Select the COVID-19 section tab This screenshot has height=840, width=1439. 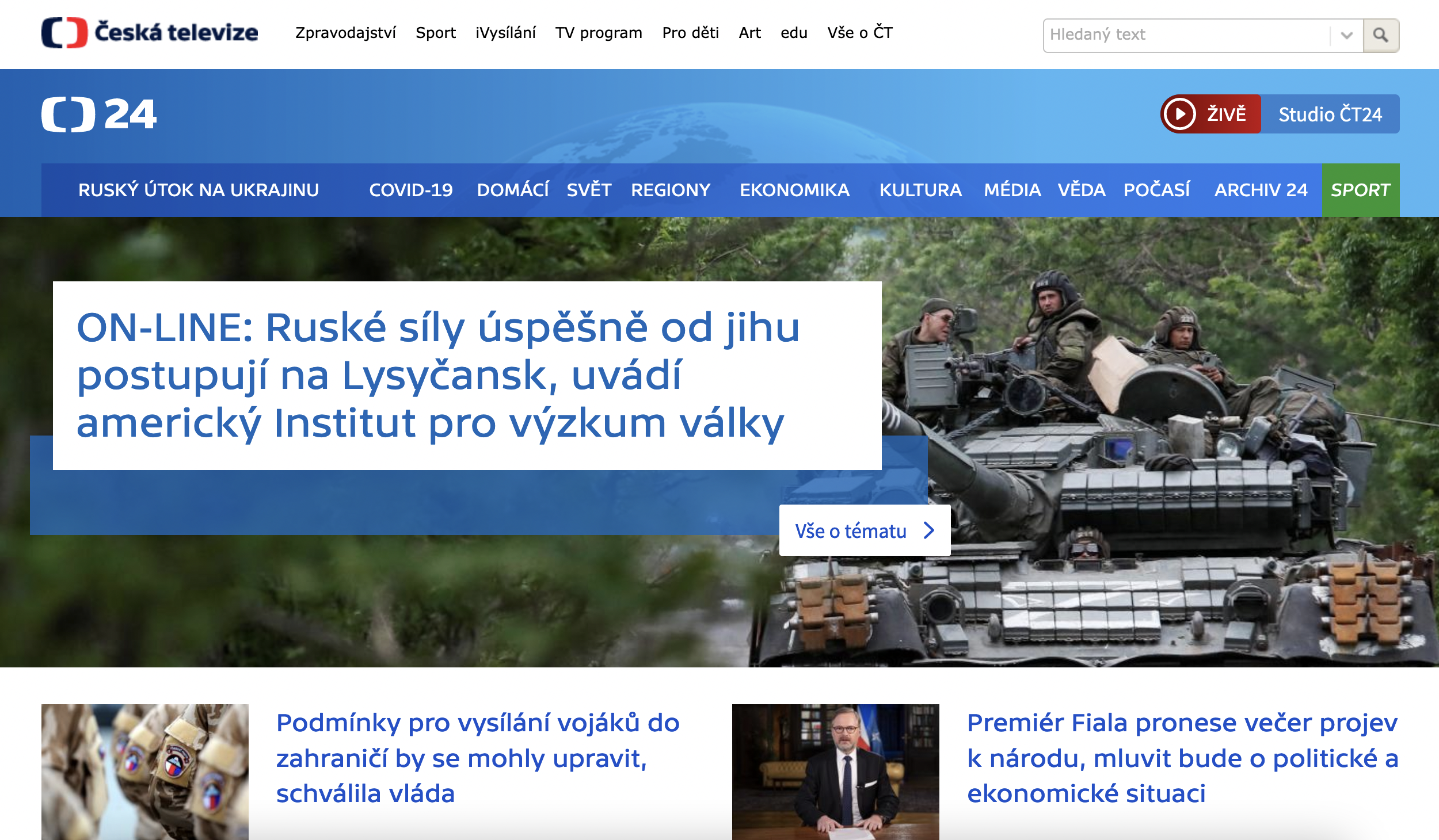point(411,190)
